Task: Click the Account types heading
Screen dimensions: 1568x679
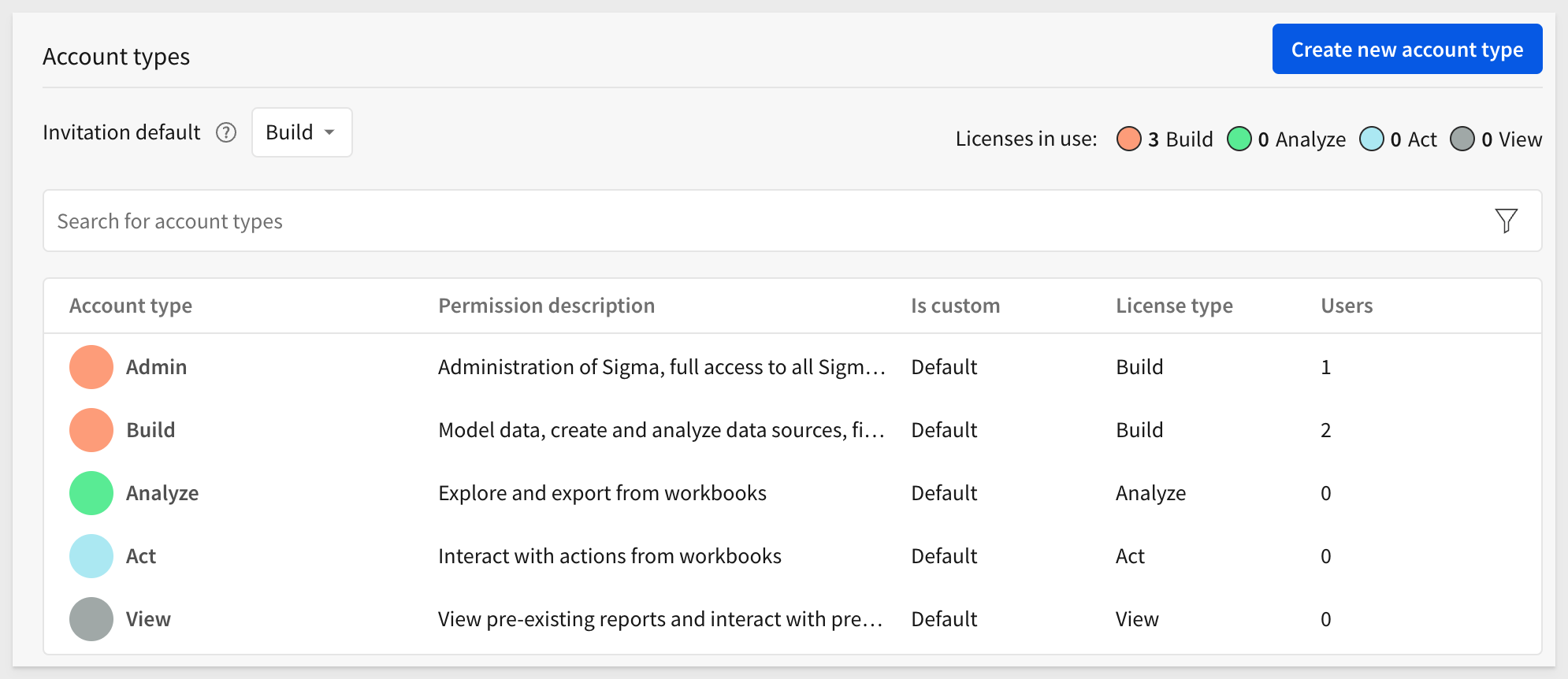Action: pos(116,57)
